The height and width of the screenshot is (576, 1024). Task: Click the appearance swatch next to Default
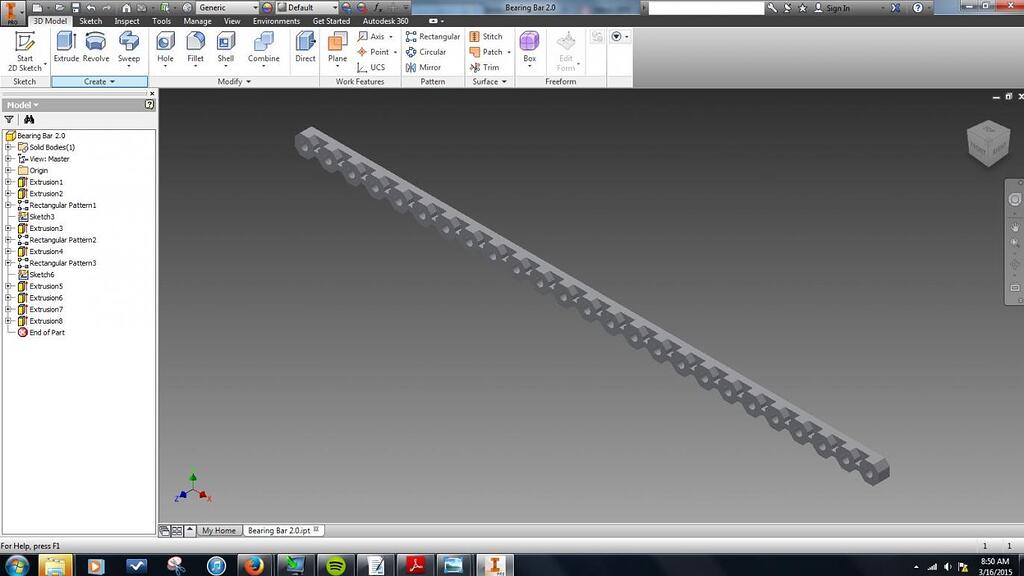coord(267,7)
